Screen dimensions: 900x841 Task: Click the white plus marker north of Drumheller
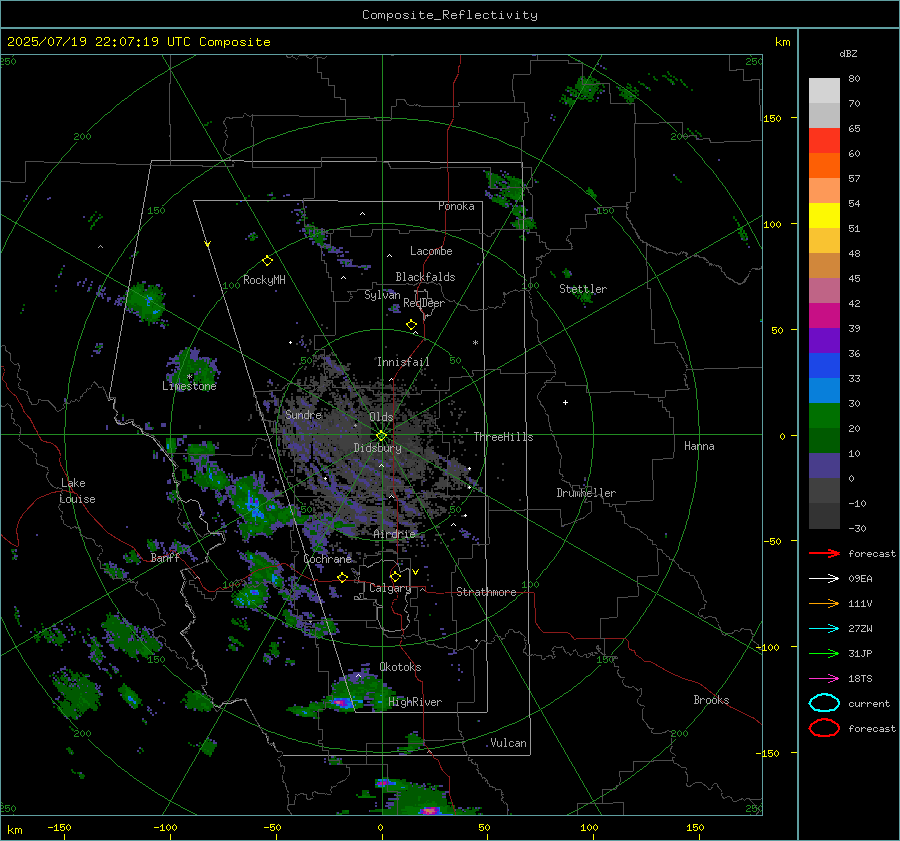point(565,402)
